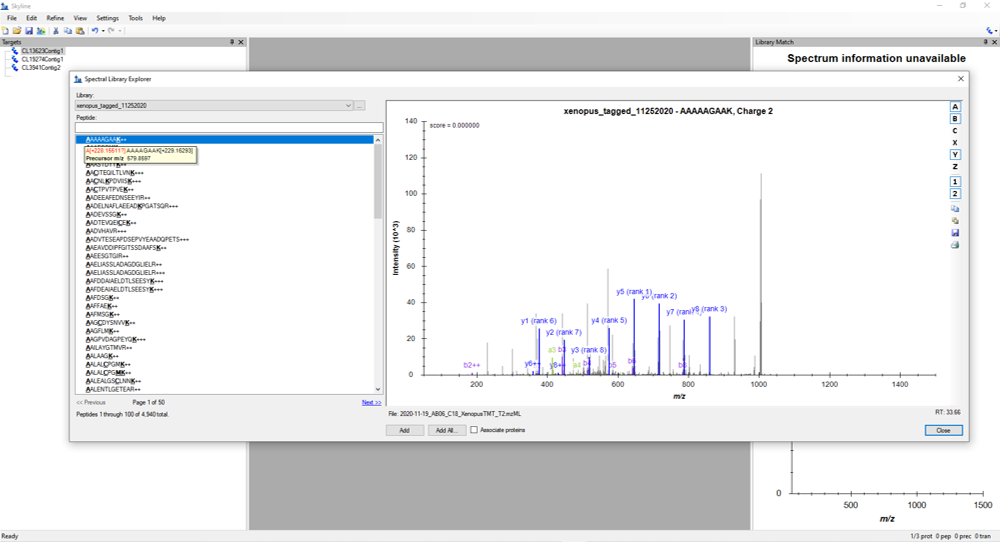
Task: Open the Settings menu
Action: pos(107,18)
